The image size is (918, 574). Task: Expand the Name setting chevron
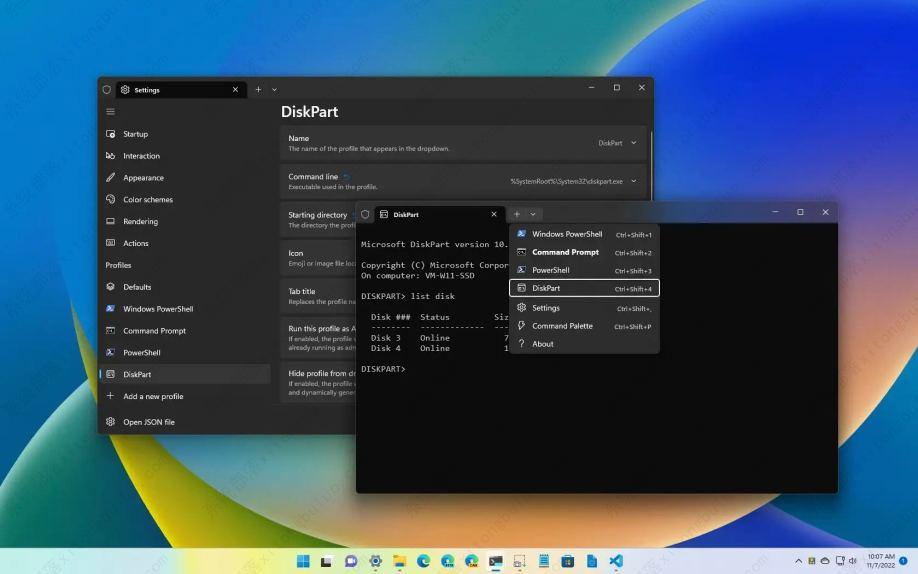(633, 143)
